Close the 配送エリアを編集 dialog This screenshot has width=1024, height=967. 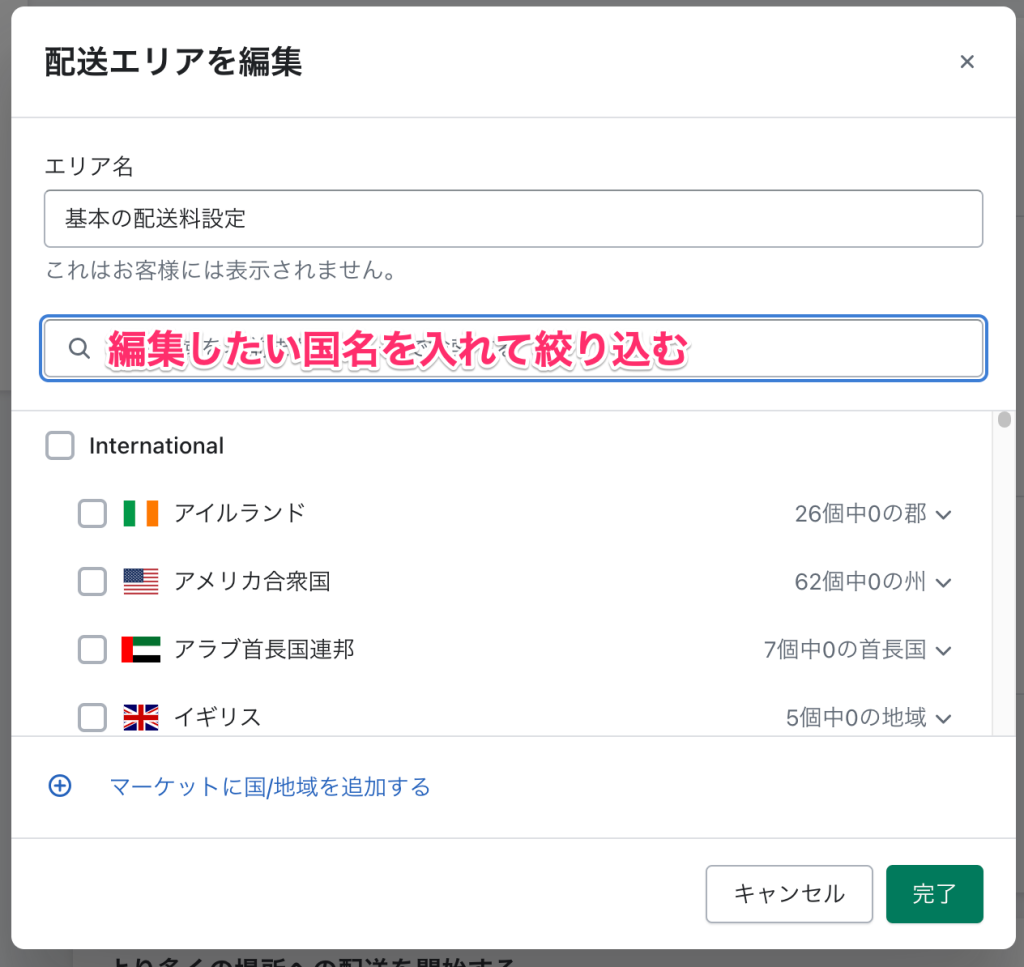[967, 61]
